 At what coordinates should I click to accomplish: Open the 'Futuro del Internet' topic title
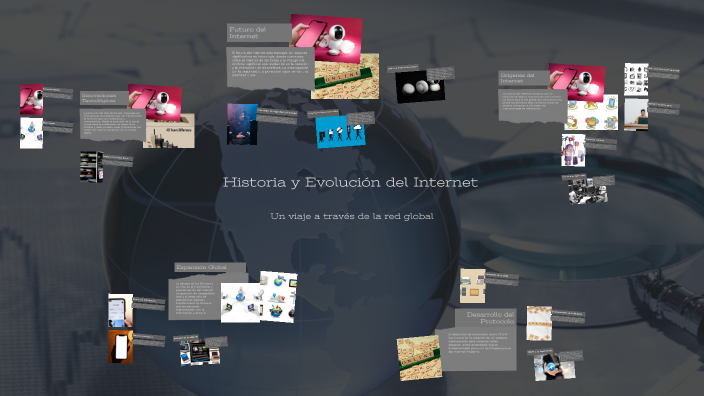pos(247,33)
